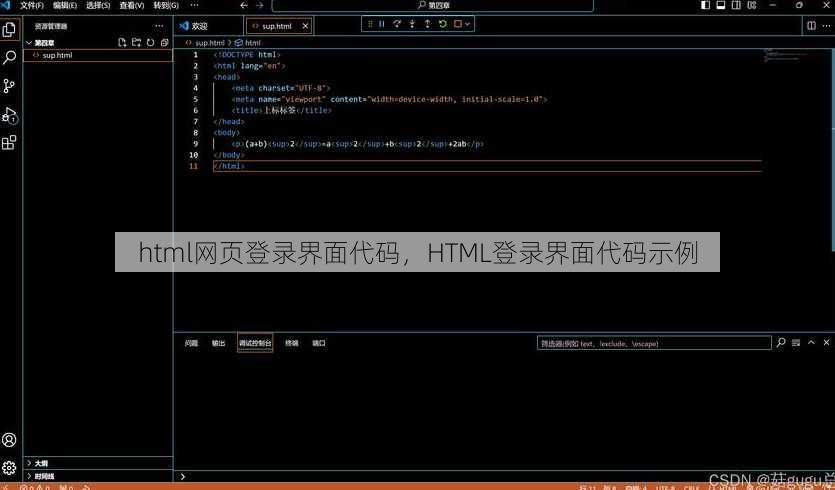Click magnifier icon beside debug console filter
The width and height of the screenshot is (835, 490).
pos(781,342)
